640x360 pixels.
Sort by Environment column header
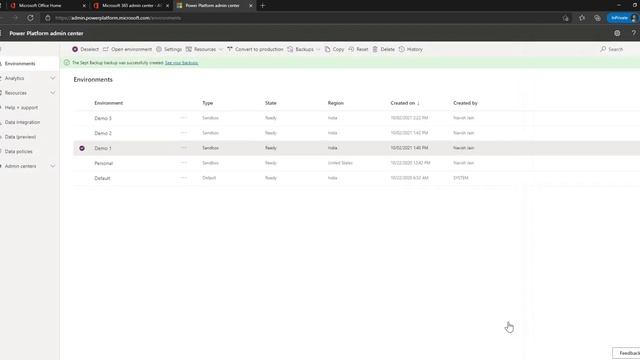(109, 103)
